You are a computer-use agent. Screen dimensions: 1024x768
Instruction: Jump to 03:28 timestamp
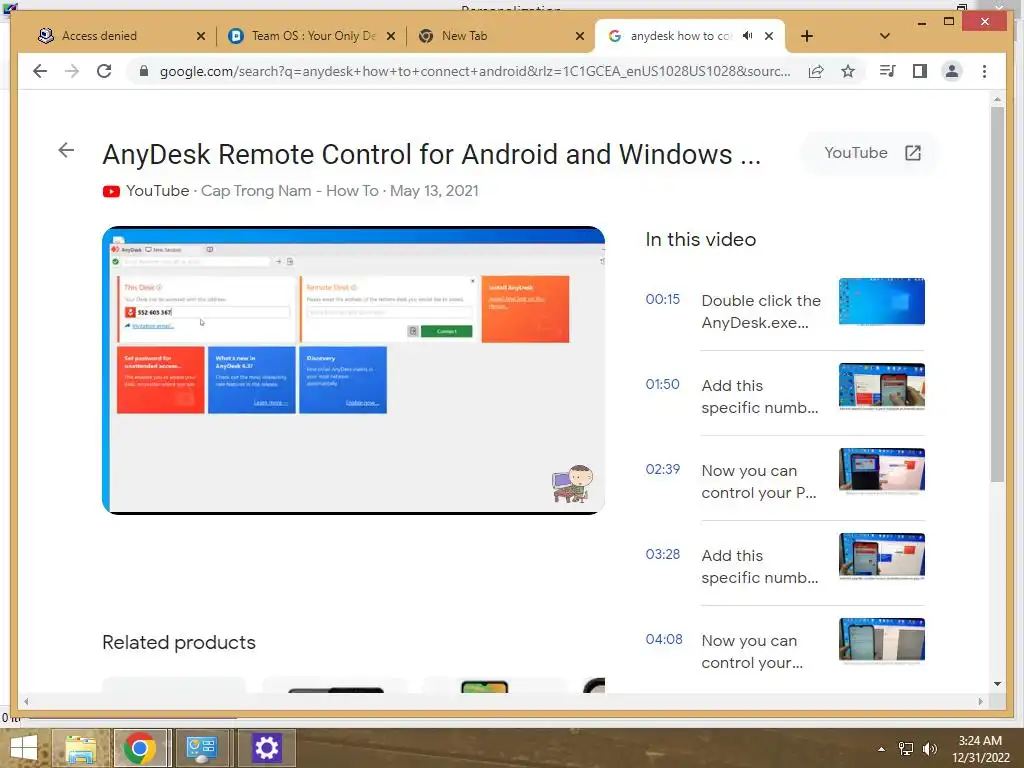[662, 554]
